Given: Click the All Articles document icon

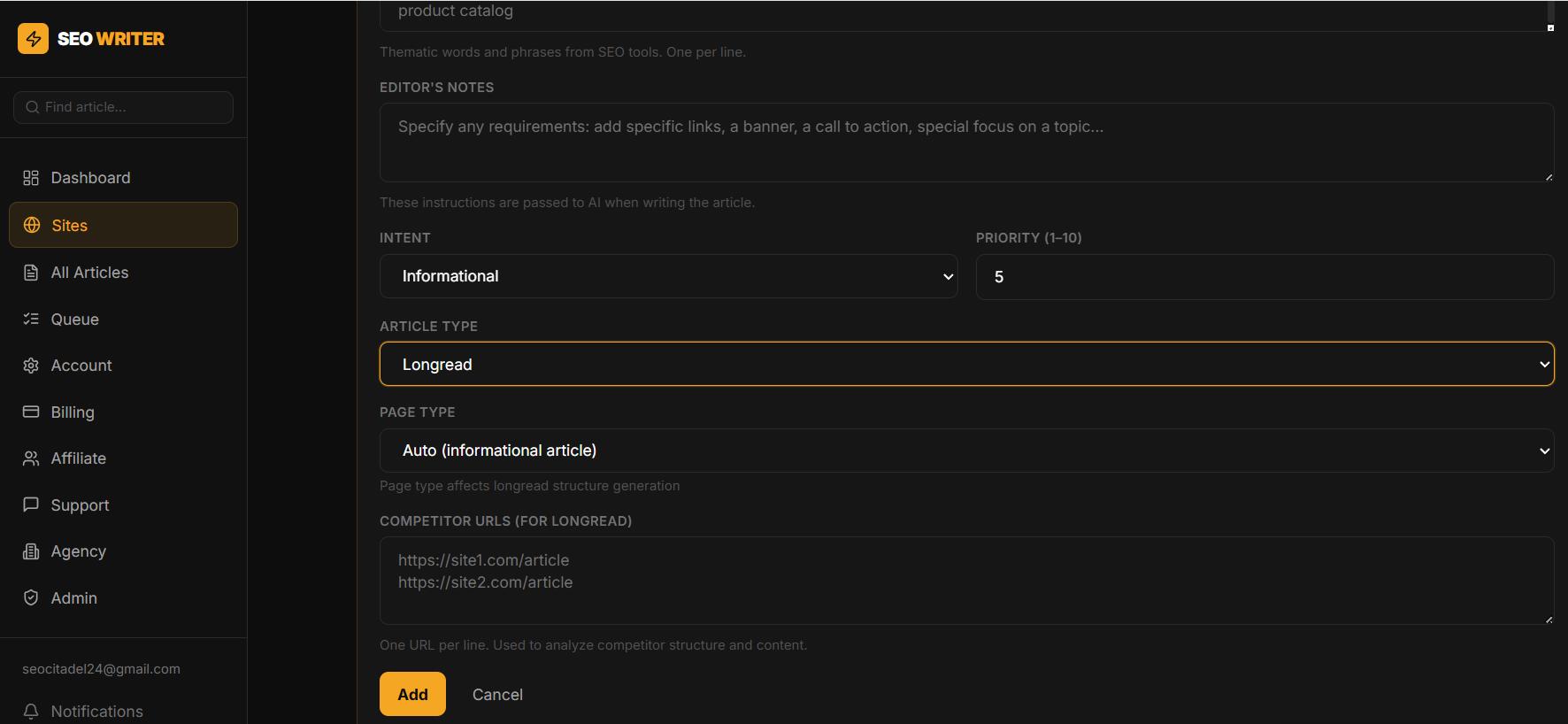Looking at the screenshot, I should coord(31,273).
